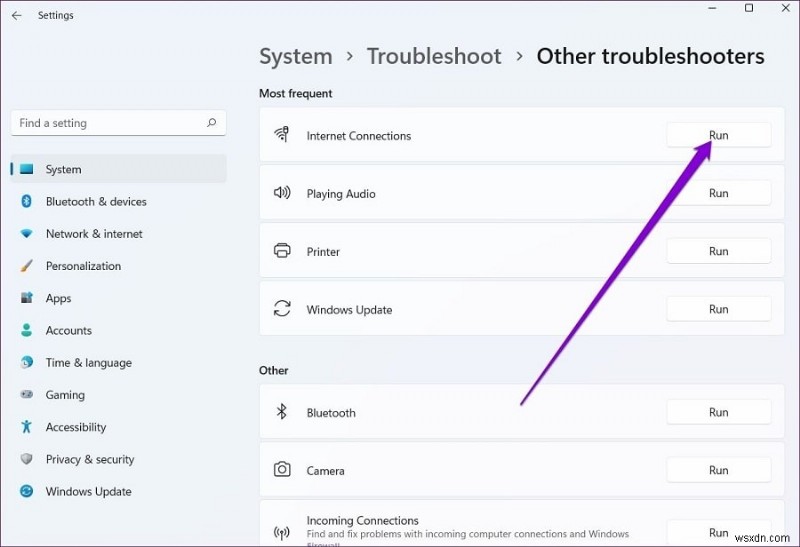This screenshot has height=547, width=800.
Task: Click the Windows Update troubleshooter label
Action: [x=349, y=310]
